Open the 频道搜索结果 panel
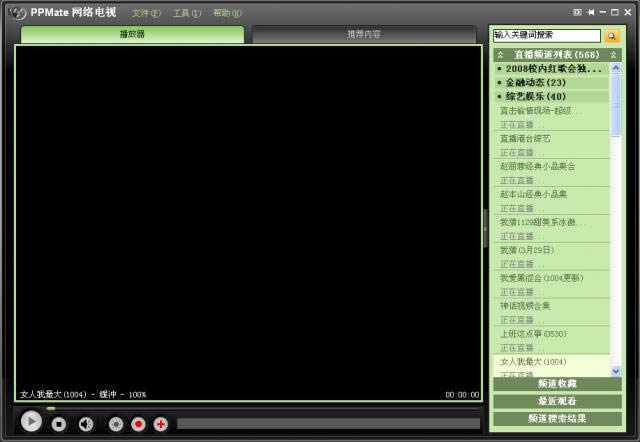Screen dimensions: 640x442 pyautogui.click(x=557, y=419)
